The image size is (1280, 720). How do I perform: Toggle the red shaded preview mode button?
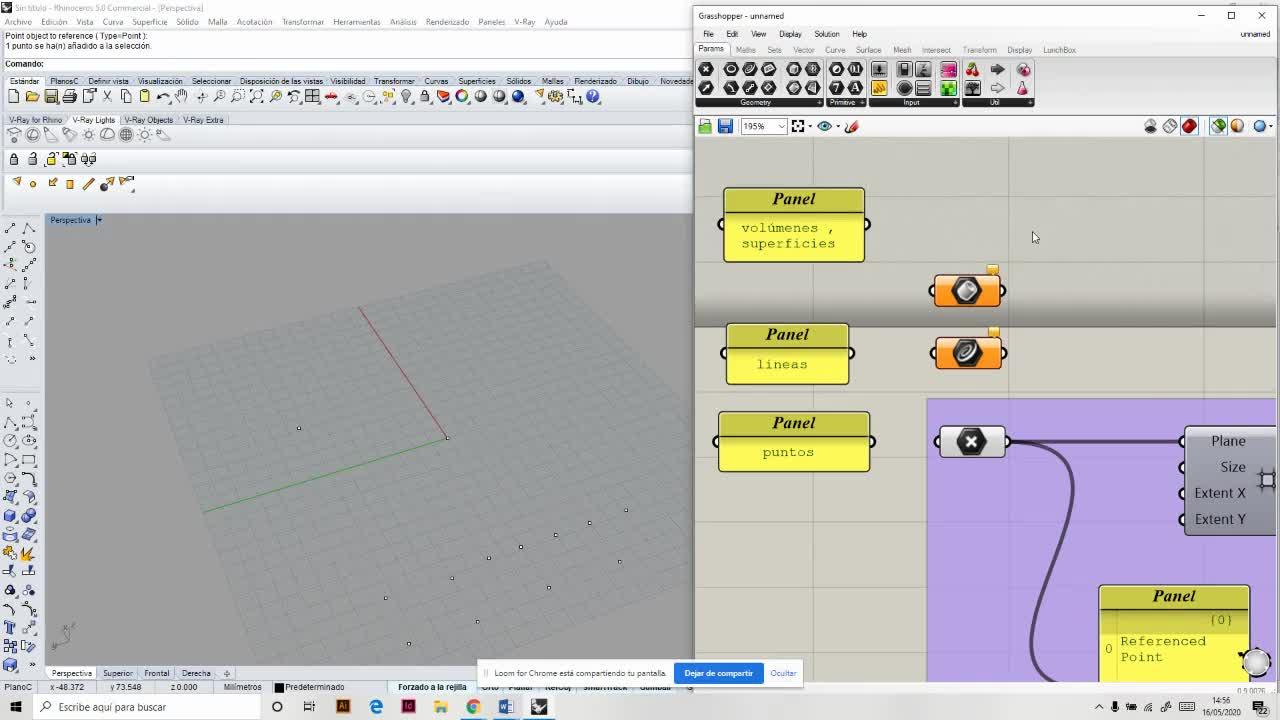[1189, 126]
